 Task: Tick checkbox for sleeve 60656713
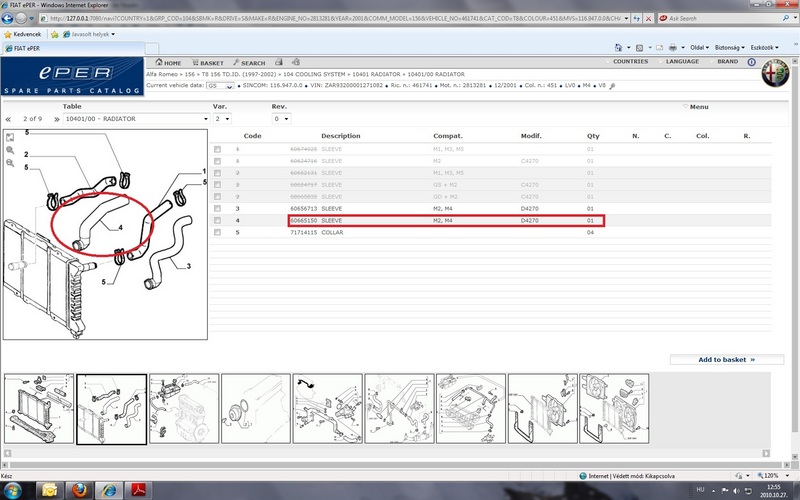217,209
